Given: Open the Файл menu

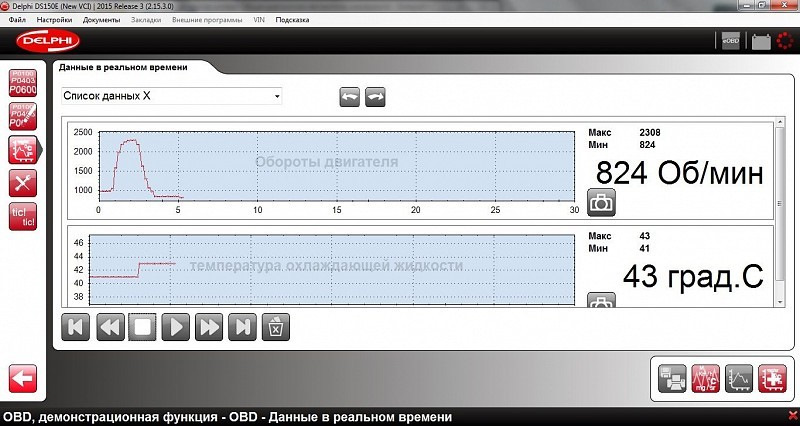Looking at the screenshot, I should click(x=17, y=20).
